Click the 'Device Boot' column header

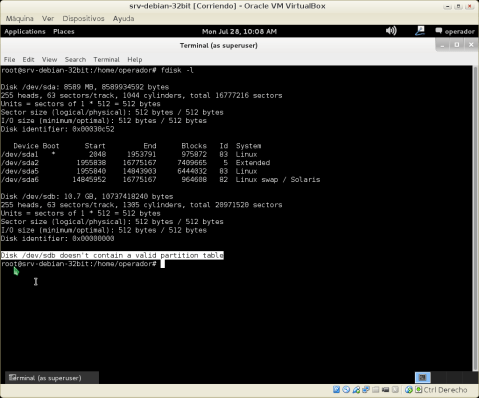(x=36, y=146)
